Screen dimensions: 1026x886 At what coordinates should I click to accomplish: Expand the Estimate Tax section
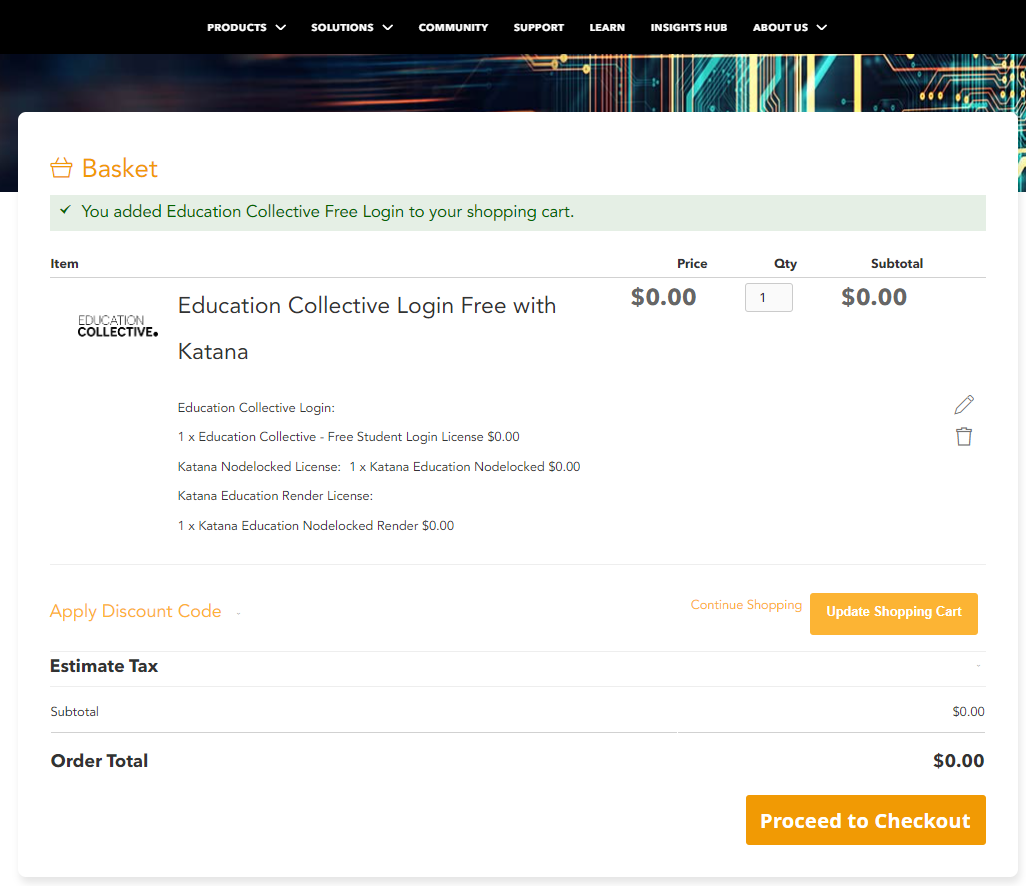(518, 666)
